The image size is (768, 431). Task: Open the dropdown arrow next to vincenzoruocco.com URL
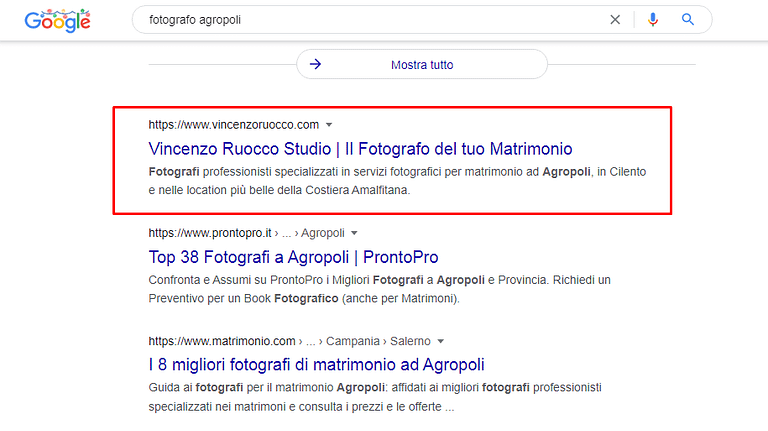[329, 125]
